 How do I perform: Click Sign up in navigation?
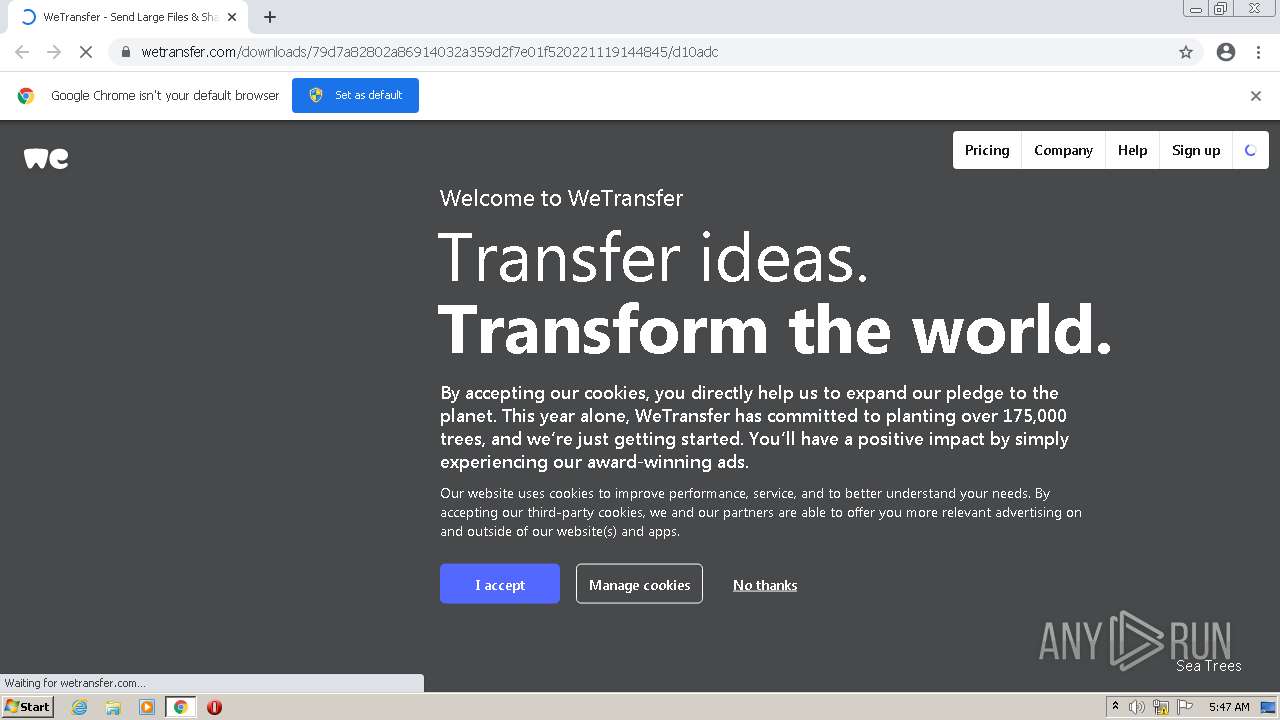tap(1196, 150)
